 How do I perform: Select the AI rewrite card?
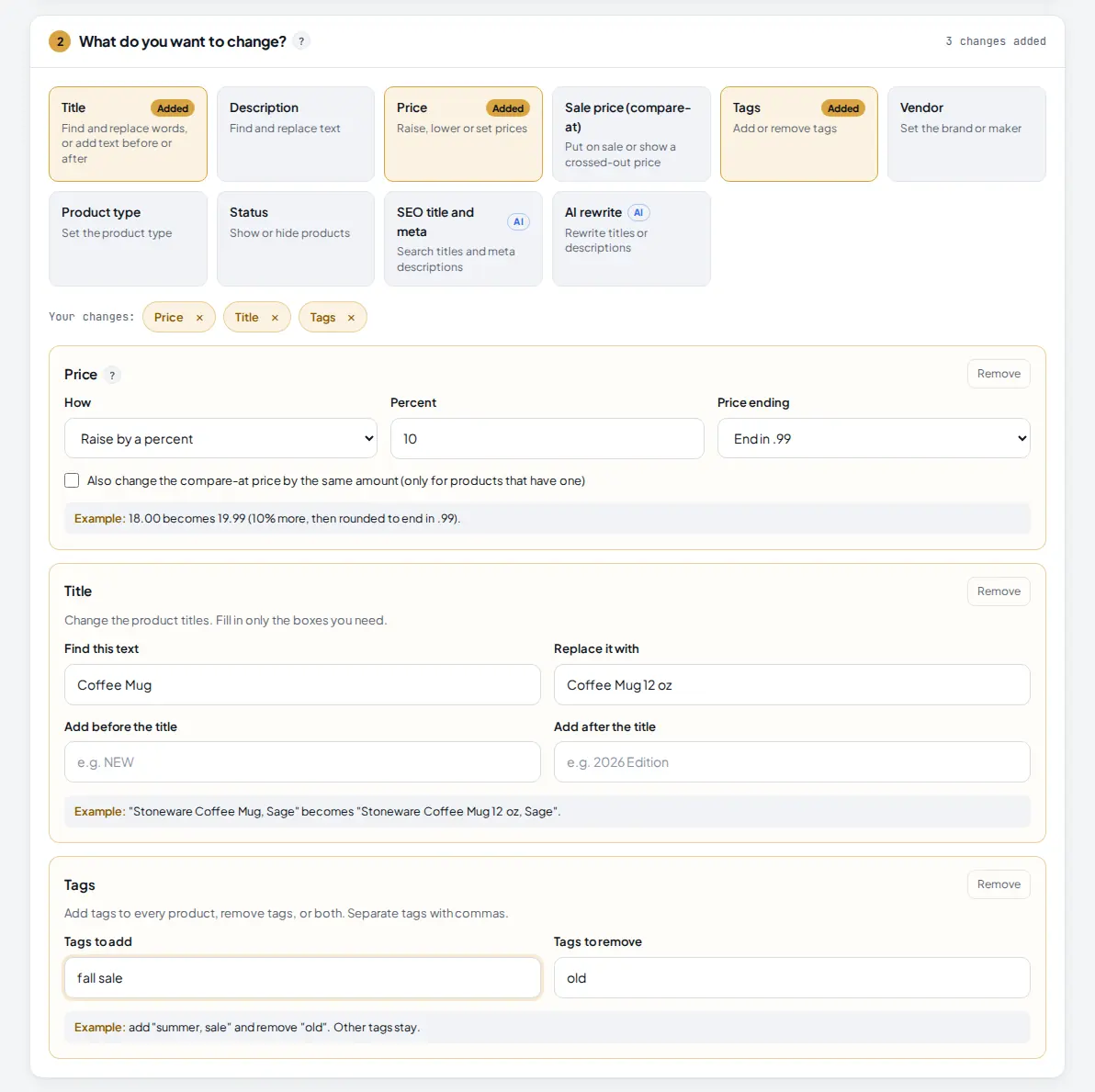631,239
